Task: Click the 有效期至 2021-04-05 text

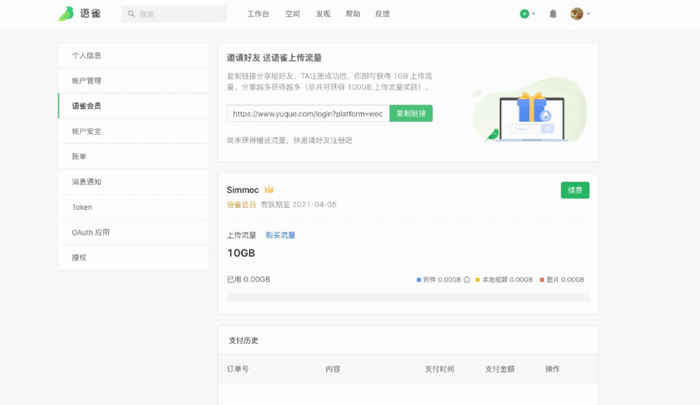Action: click(299, 205)
